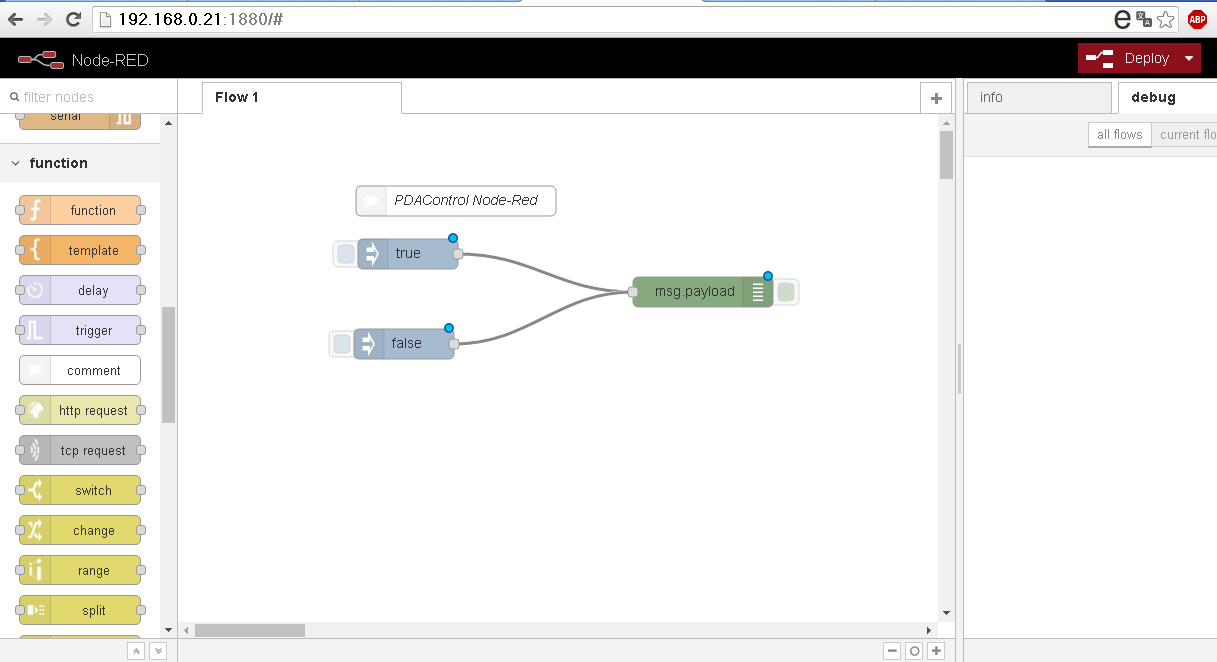
Task: Select the tcp request node in palette
Action: point(80,450)
